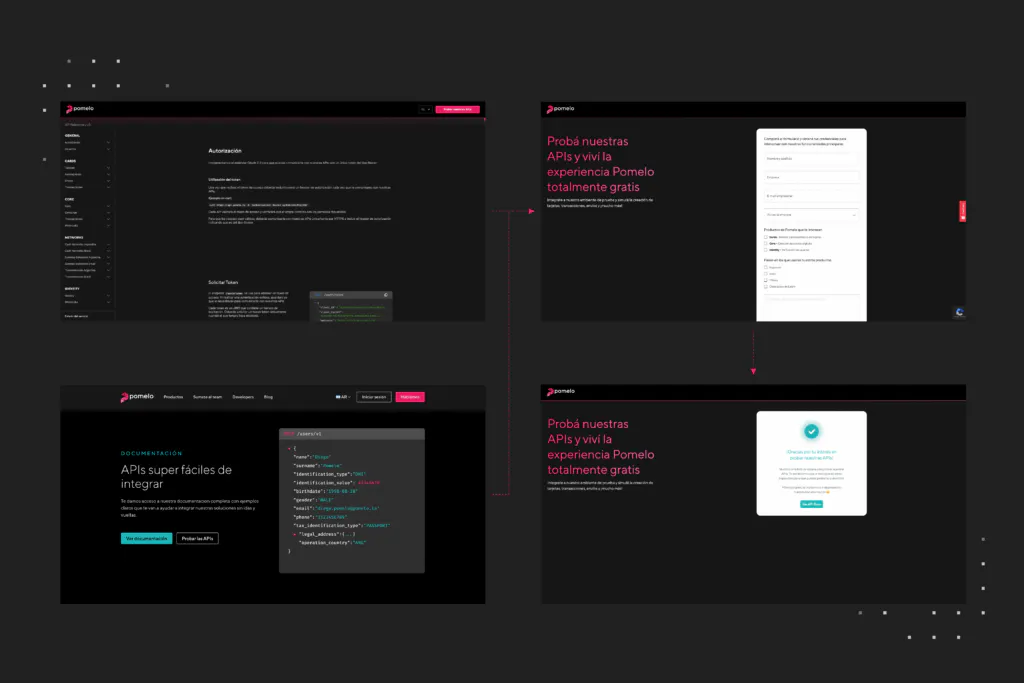Check the Brasil country checkbox
Viewport: 1024px width, 683px height.
(765, 274)
